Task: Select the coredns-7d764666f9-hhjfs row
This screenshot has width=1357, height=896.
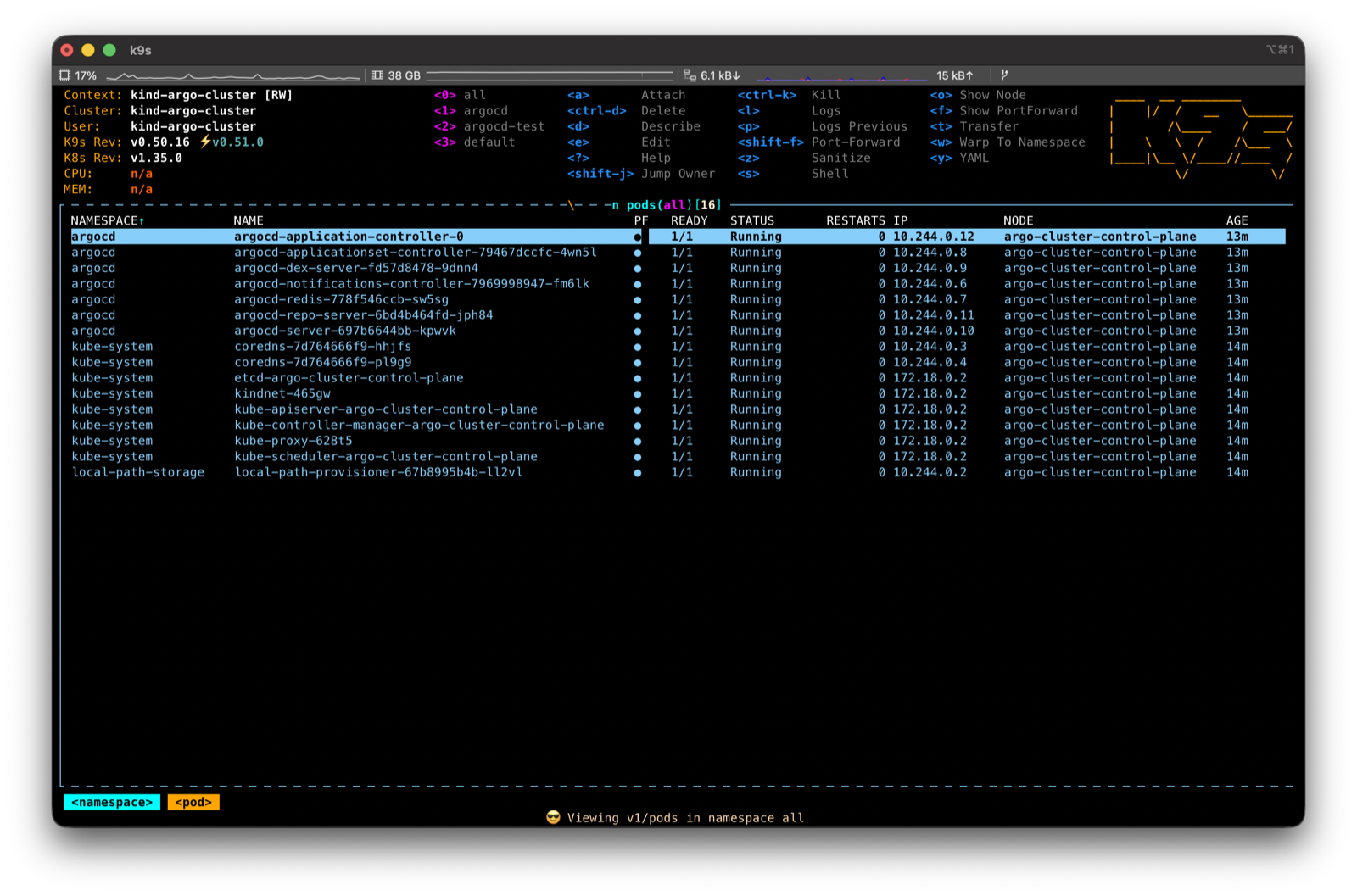Action: pyautogui.click(x=678, y=347)
